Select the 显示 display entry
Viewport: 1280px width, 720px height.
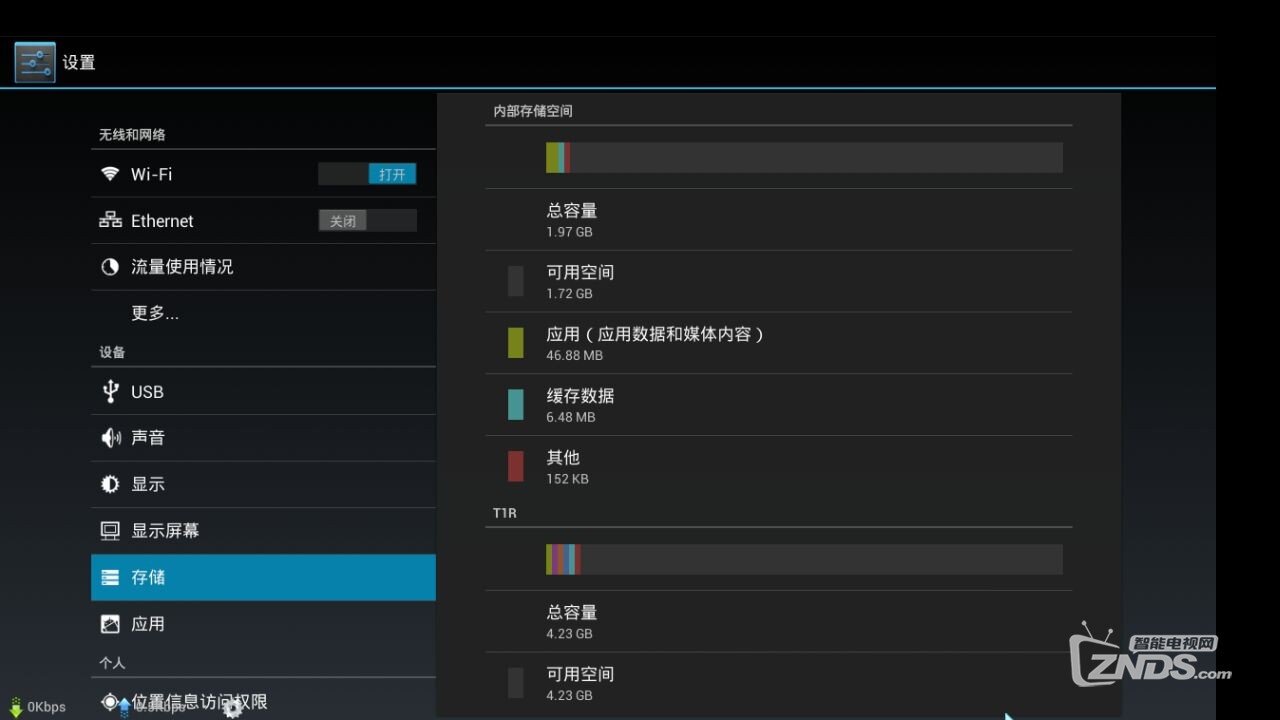[x=263, y=484]
